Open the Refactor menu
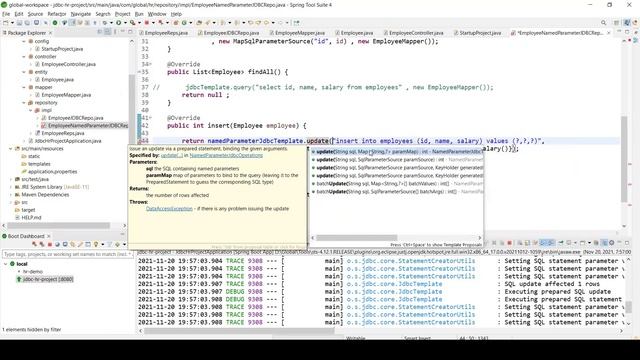Viewport: 640px width, 360px height. click(x=57, y=14)
